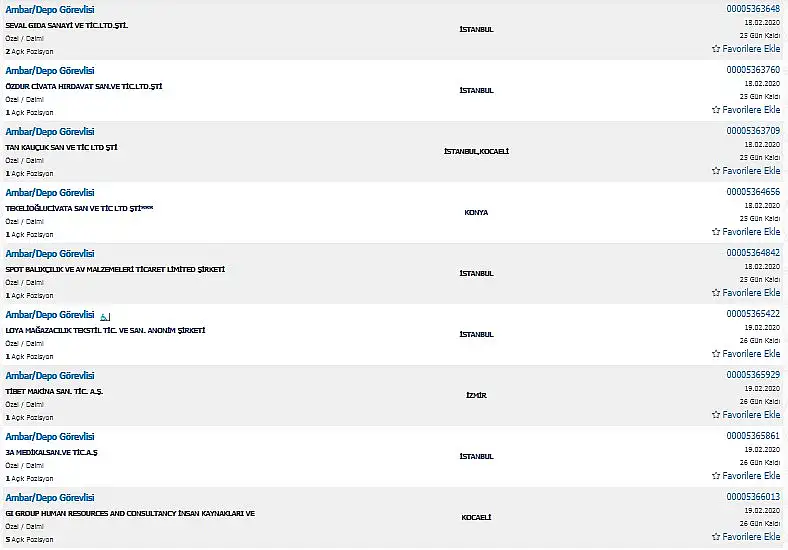This screenshot has height=550, width=788.
Task: Open job listing number 00005366013
Action: [x=753, y=497]
